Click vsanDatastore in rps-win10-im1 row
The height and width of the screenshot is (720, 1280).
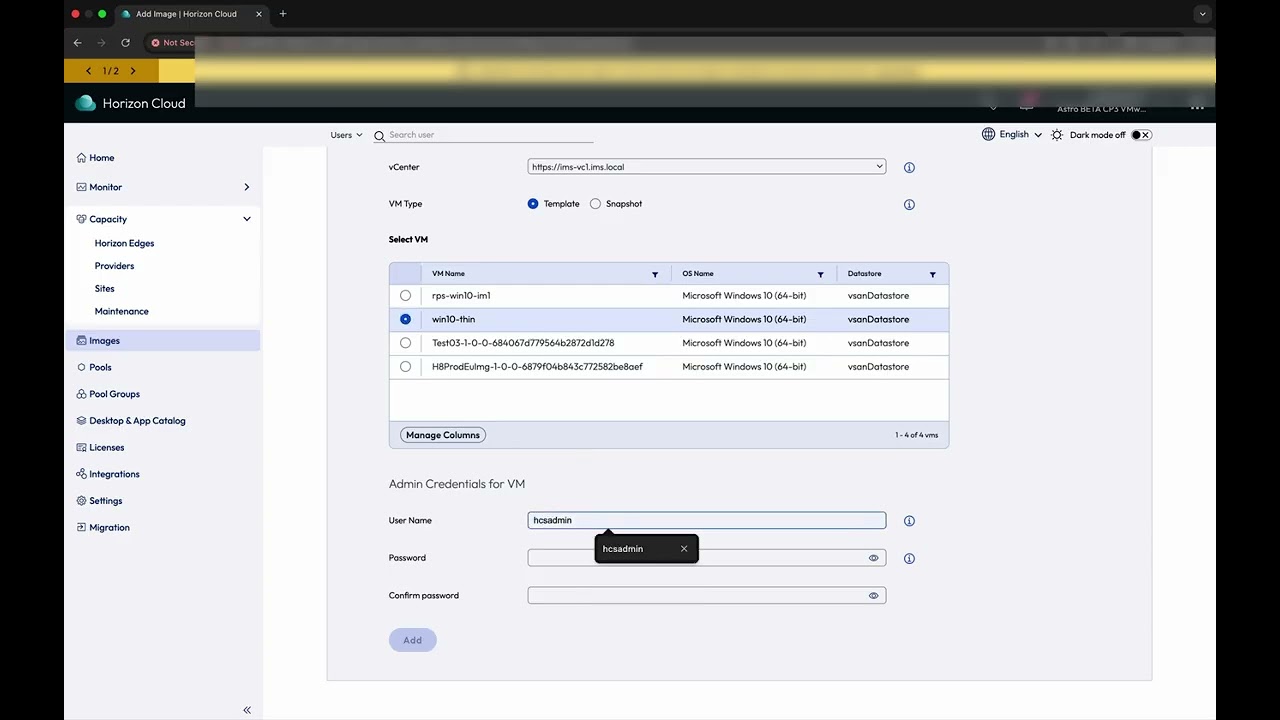click(x=878, y=296)
